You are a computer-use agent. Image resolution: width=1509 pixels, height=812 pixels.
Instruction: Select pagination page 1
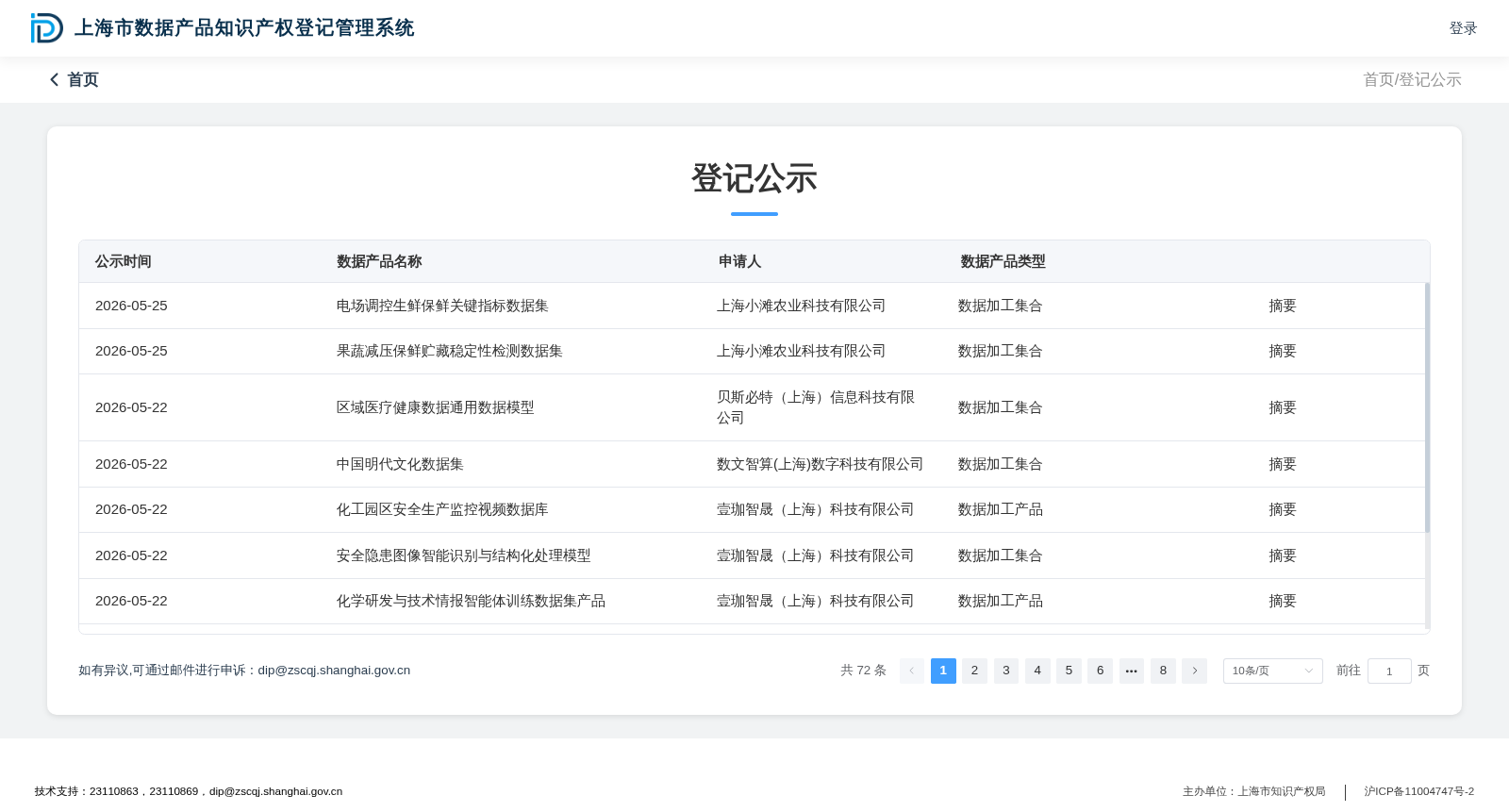[943, 671]
